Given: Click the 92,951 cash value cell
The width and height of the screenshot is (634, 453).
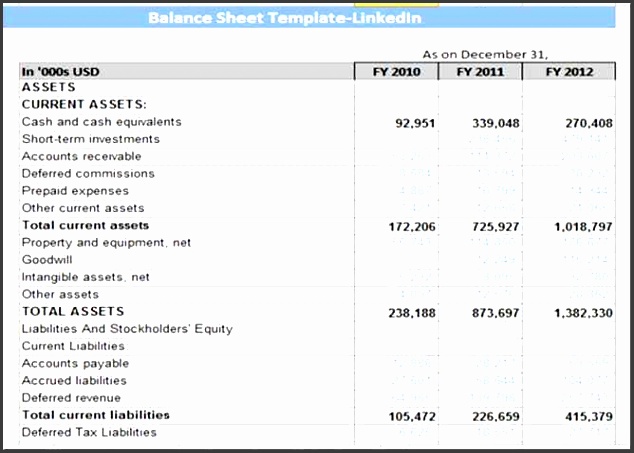Looking at the screenshot, I should click(x=414, y=124).
